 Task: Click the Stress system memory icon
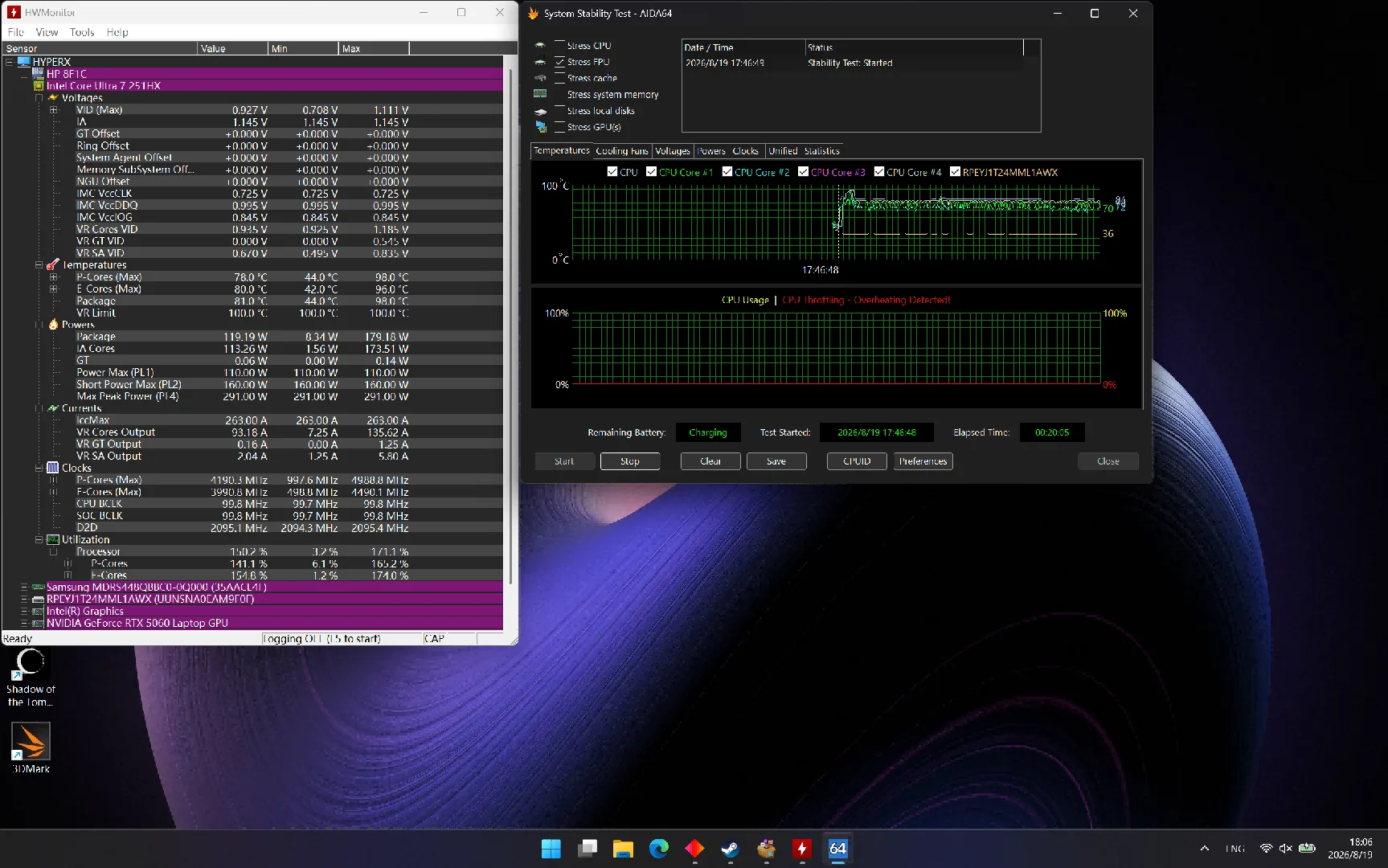click(541, 94)
